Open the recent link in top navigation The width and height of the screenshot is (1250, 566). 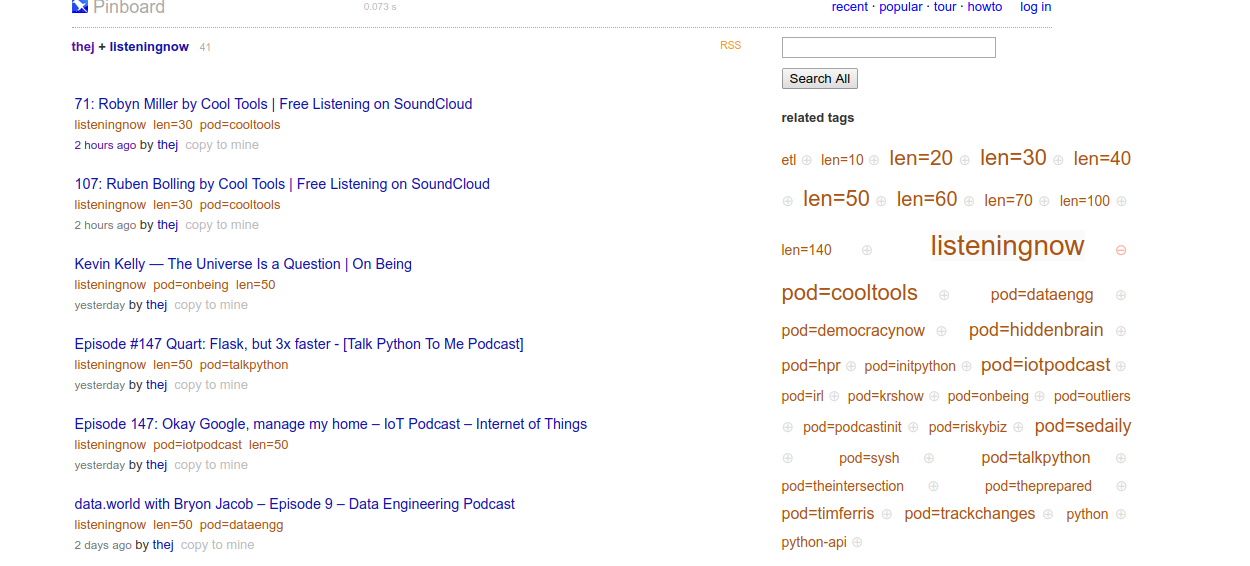coord(850,7)
